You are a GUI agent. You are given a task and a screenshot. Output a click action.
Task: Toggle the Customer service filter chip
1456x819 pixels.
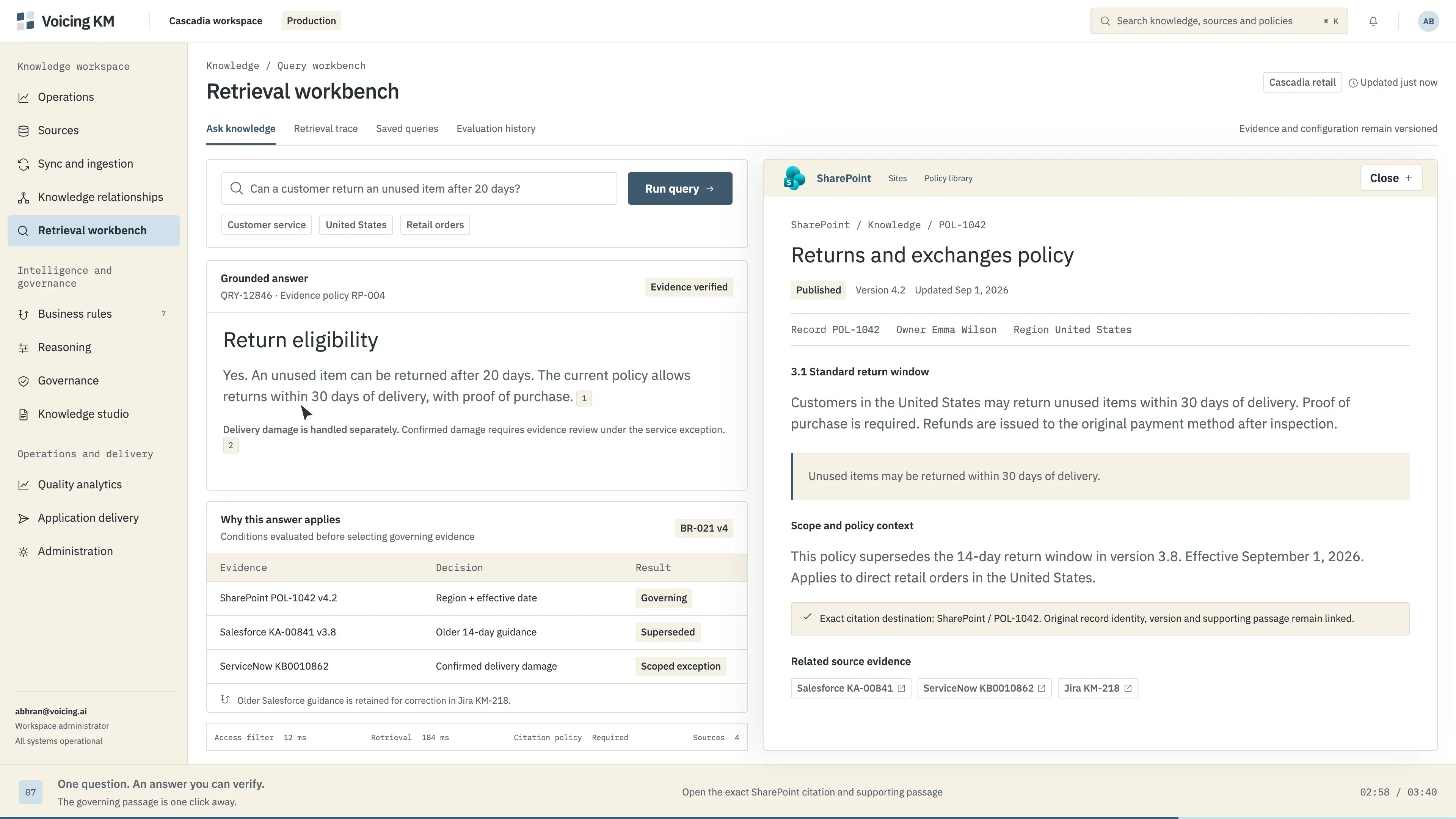pyautogui.click(x=266, y=225)
